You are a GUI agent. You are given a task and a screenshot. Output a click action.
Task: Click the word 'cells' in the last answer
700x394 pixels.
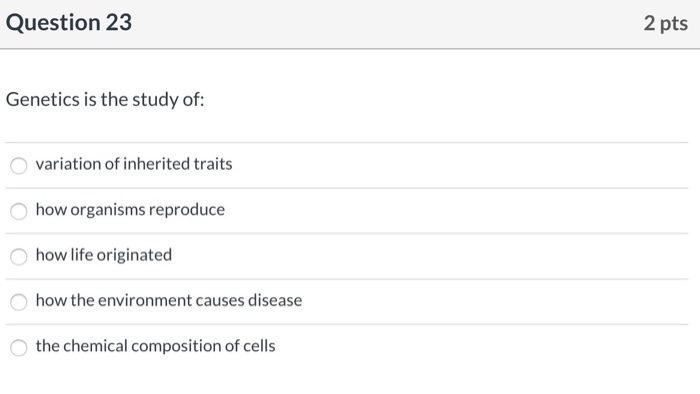(x=259, y=346)
